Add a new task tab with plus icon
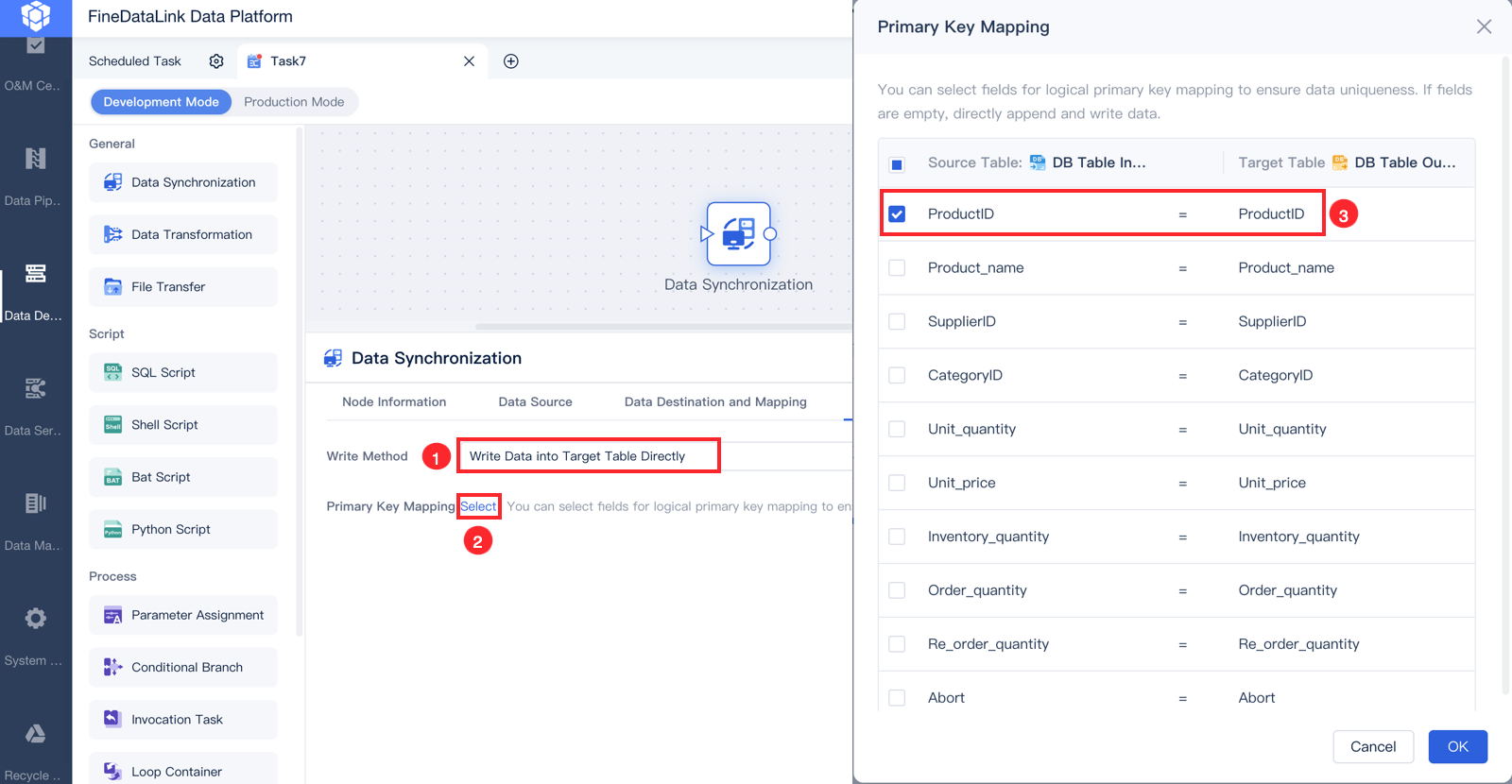The image size is (1512, 784). pyautogui.click(x=511, y=61)
